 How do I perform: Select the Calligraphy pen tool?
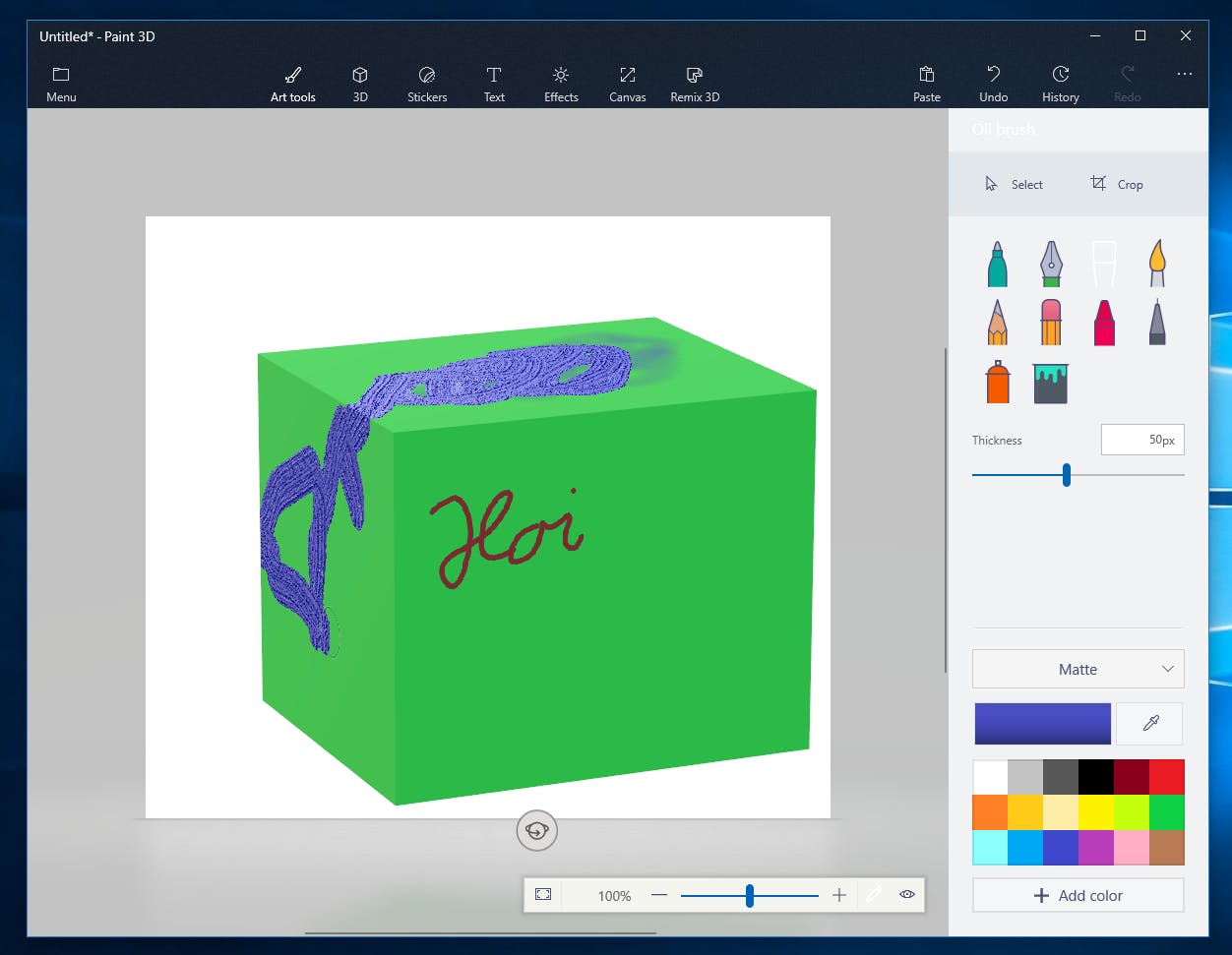[1050, 264]
